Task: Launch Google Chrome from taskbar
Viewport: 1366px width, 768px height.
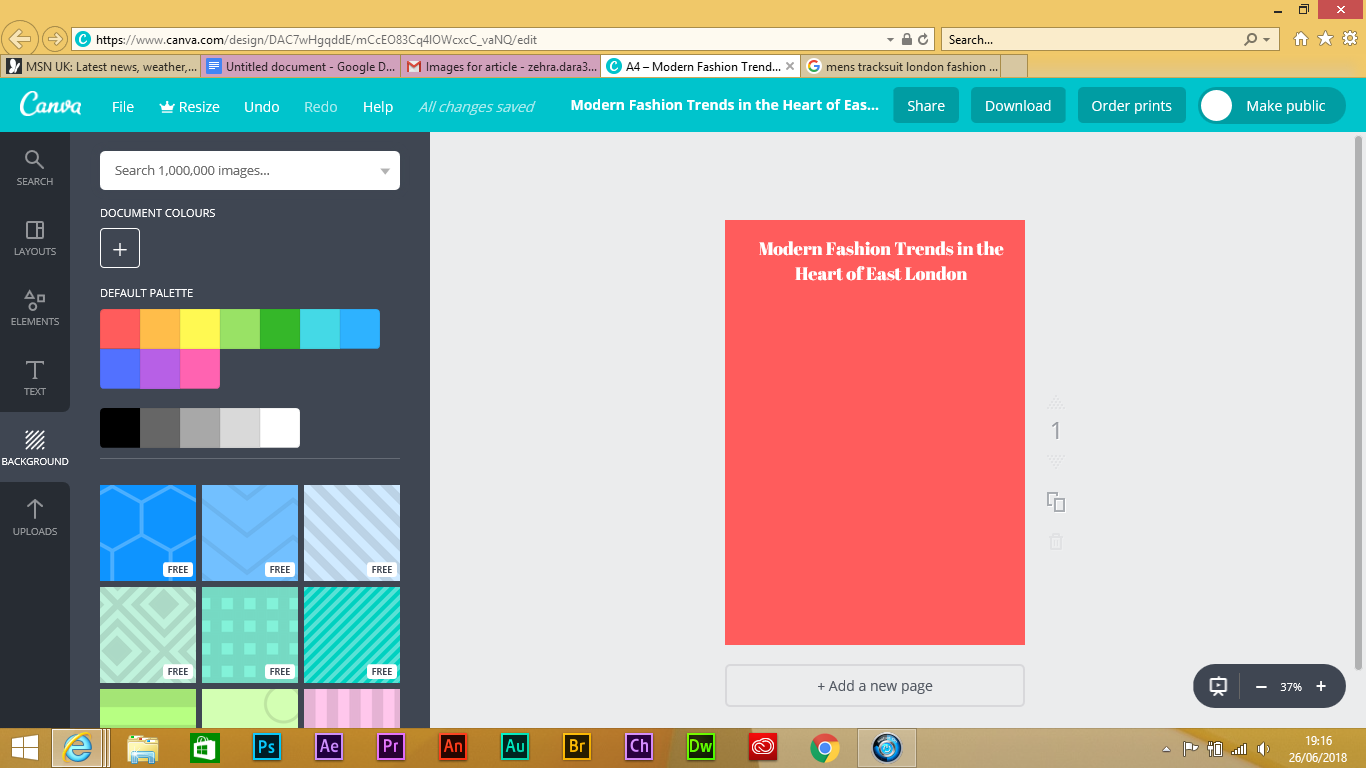Action: pos(824,746)
